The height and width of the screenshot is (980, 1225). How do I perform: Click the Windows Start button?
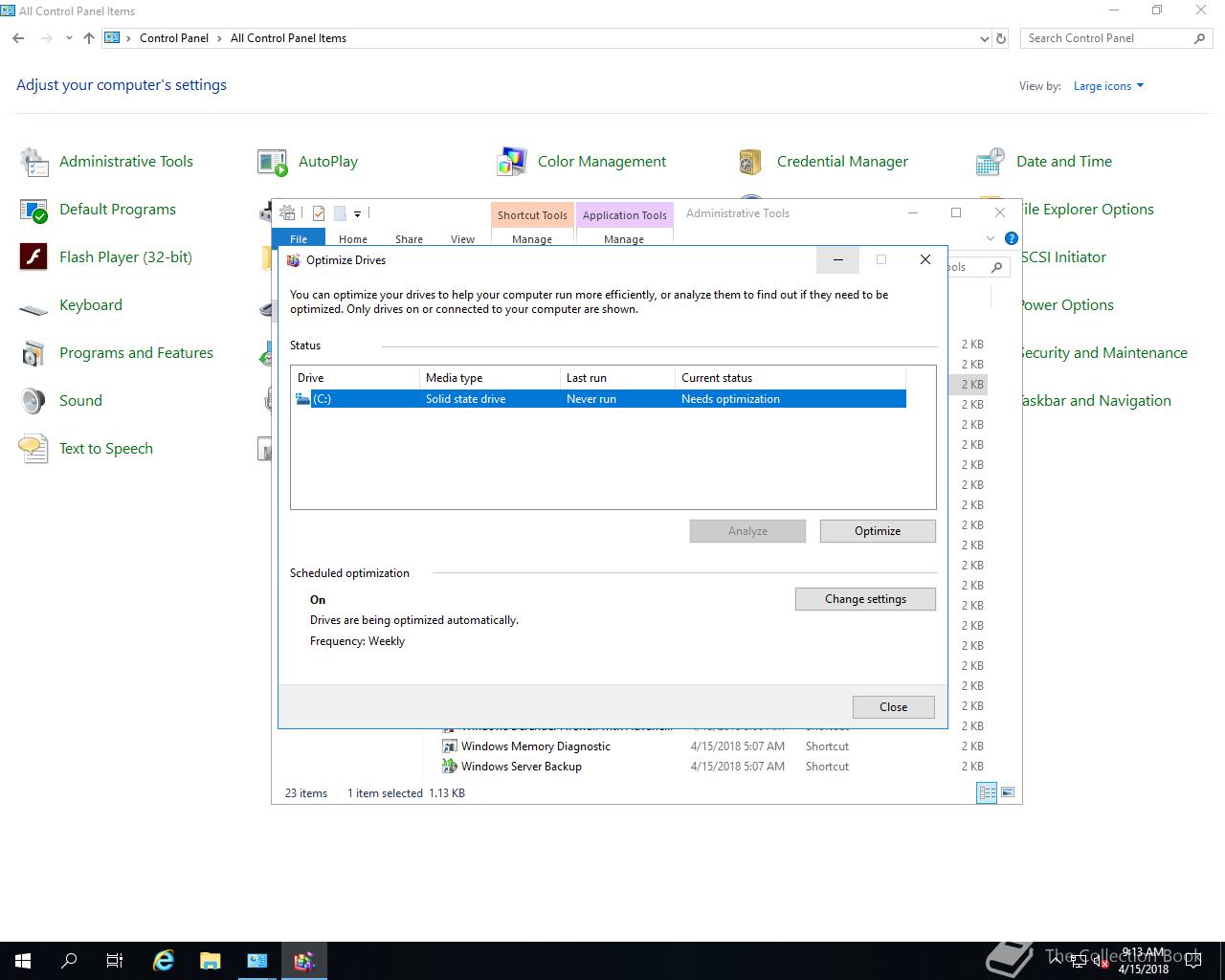click(x=23, y=961)
